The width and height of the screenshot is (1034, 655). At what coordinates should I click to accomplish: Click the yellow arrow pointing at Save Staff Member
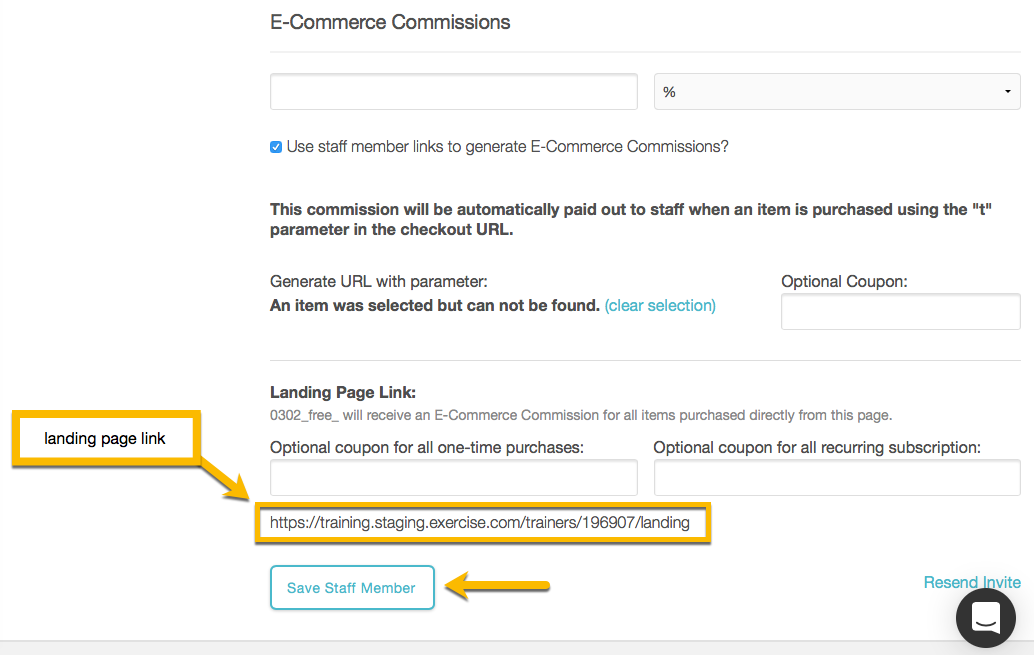[497, 586]
